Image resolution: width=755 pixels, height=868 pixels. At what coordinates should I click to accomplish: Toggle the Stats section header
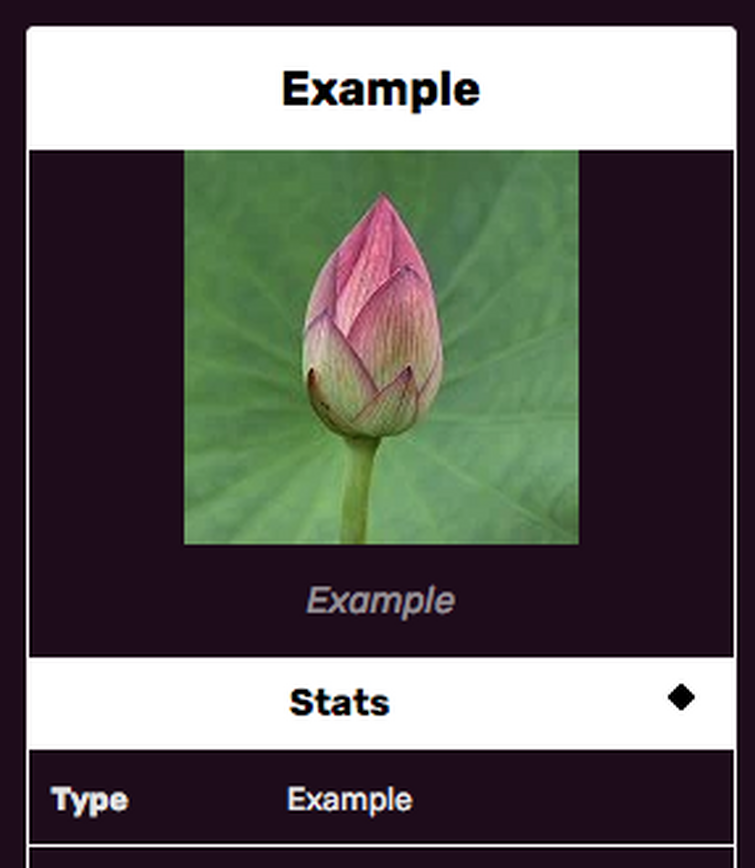pos(381,703)
